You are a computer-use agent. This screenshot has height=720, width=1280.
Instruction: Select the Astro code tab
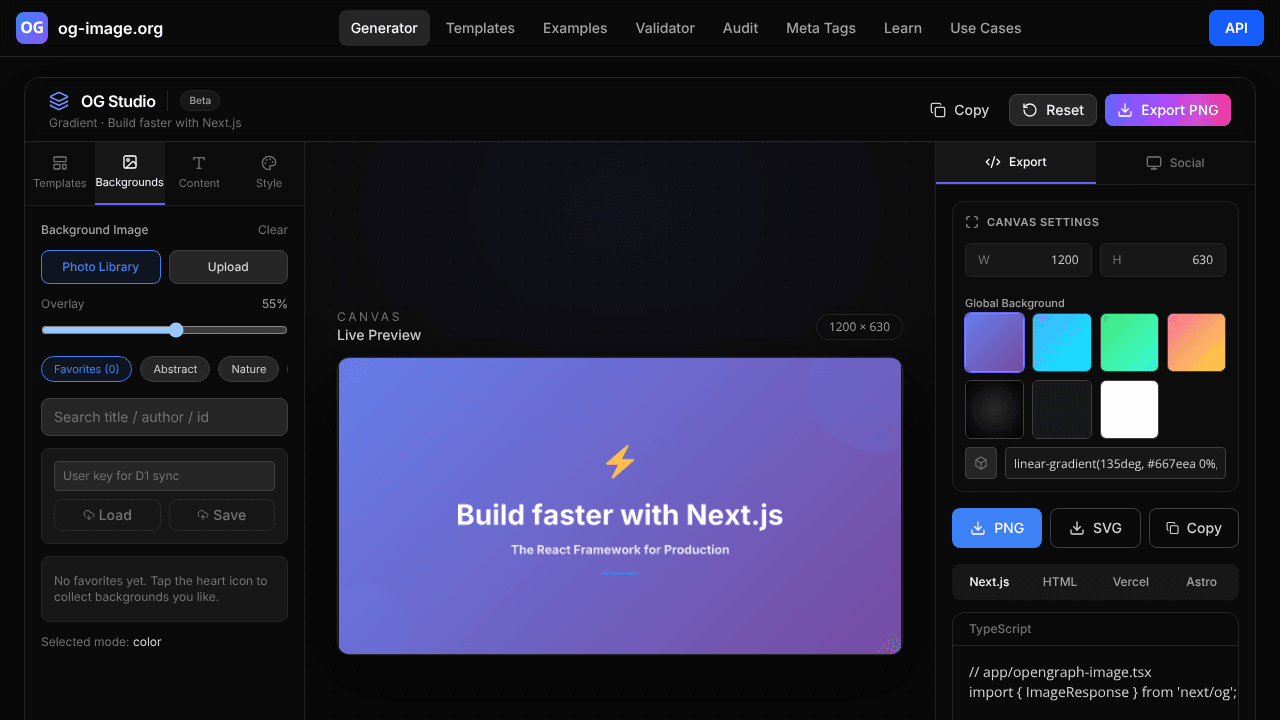1202,582
